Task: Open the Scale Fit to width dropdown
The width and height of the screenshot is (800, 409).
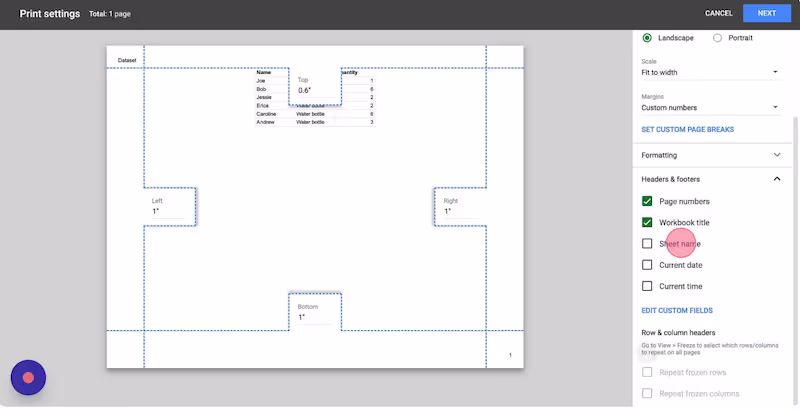Action: click(x=710, y=72)
